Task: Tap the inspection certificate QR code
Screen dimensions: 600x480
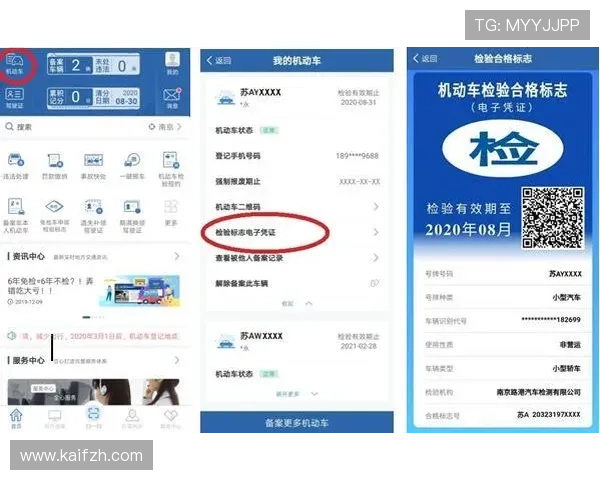Action: [553, 217]
